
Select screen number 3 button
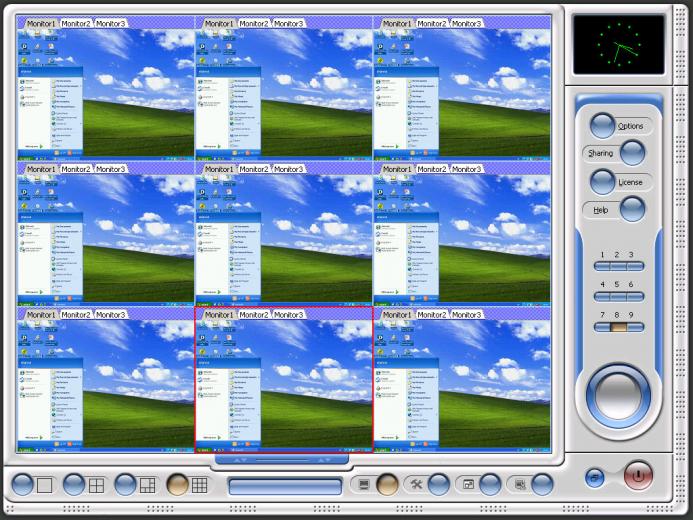point(635,266)
